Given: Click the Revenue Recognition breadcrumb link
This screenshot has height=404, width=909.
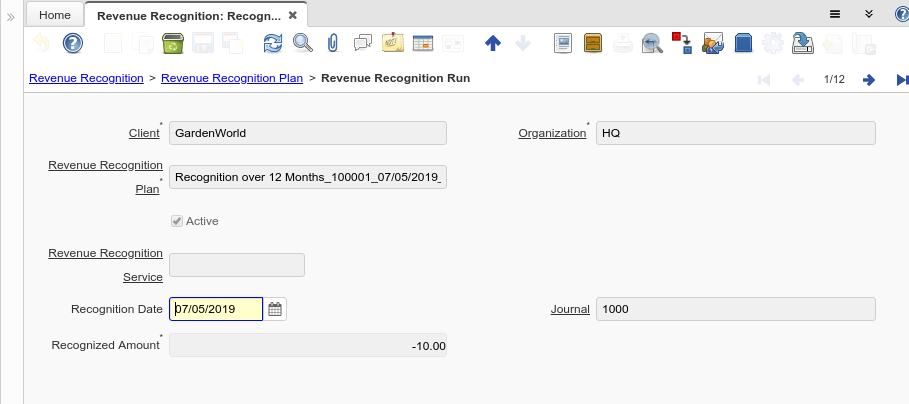Looking at the screenshot, I should [86, 78].
